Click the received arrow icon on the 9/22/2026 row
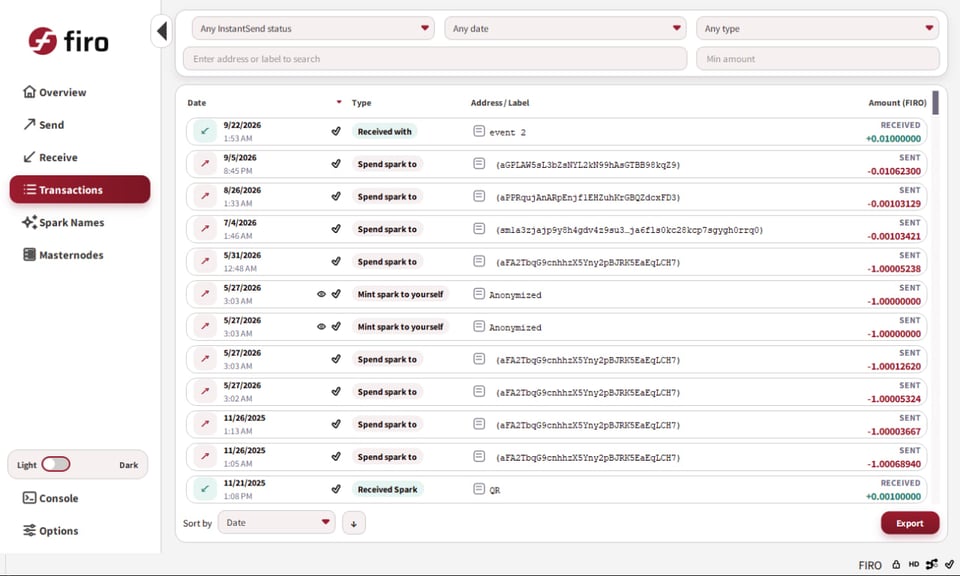This screenshot has width=960, height=576. [x=205, y=131]
